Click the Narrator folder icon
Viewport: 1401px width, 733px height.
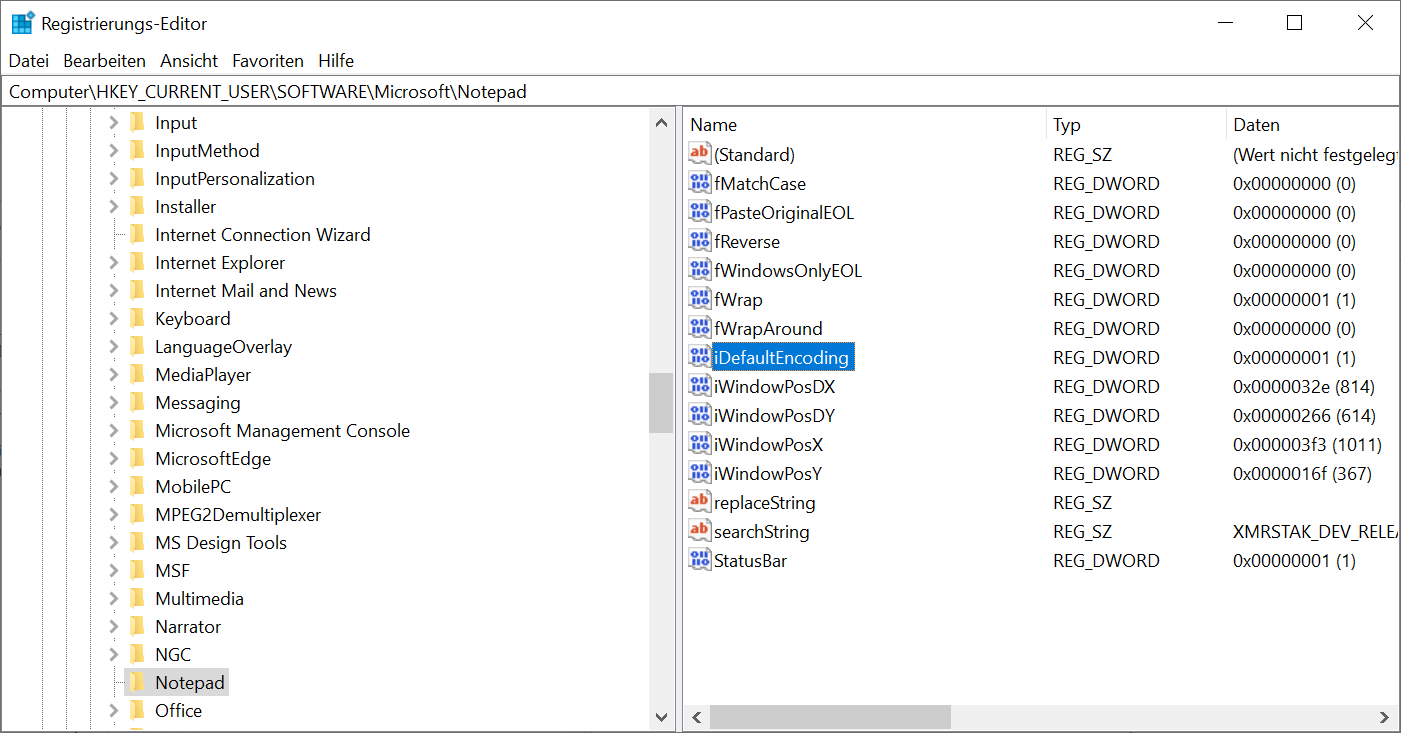coord(137,626)
